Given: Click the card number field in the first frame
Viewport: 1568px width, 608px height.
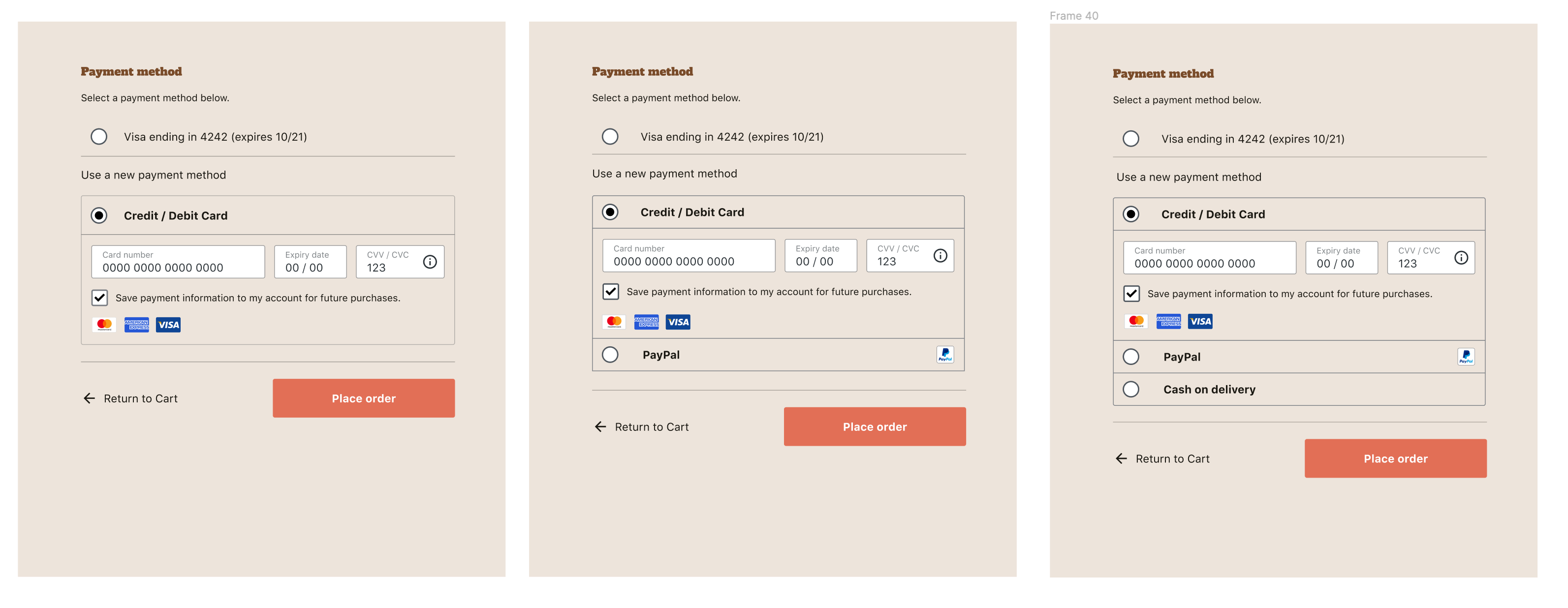Looking at the screenshot, I should coord(177,262).
